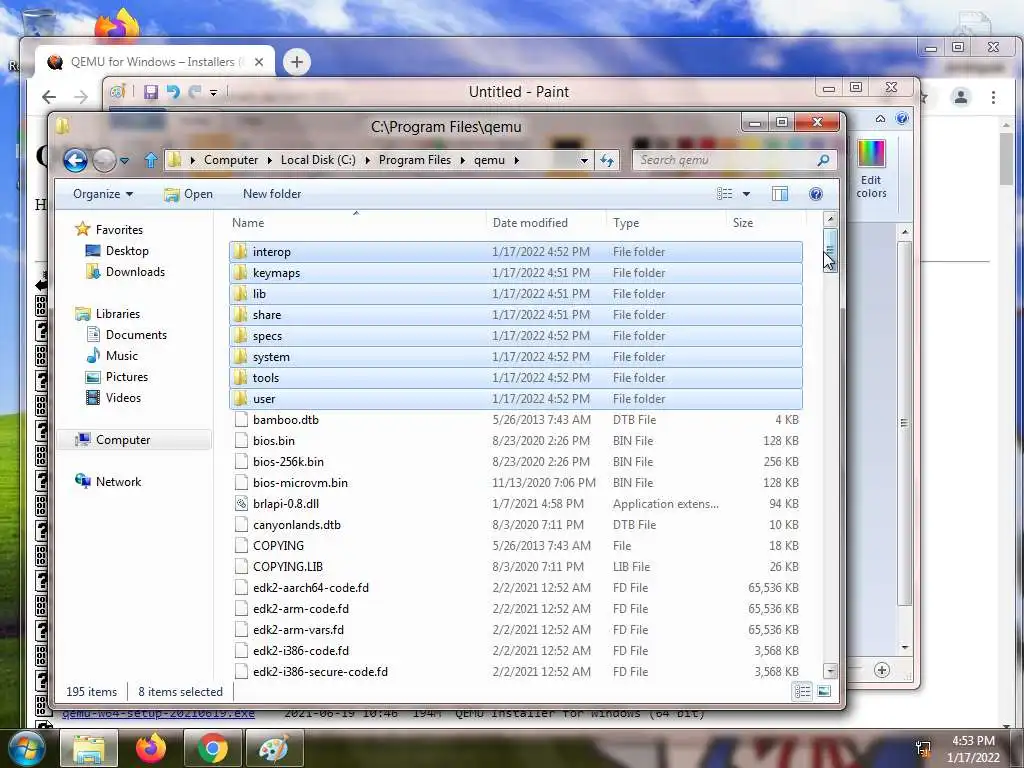Select the bios-256k.bin file
Screen dimensions: 1024x768
(516, 462)
